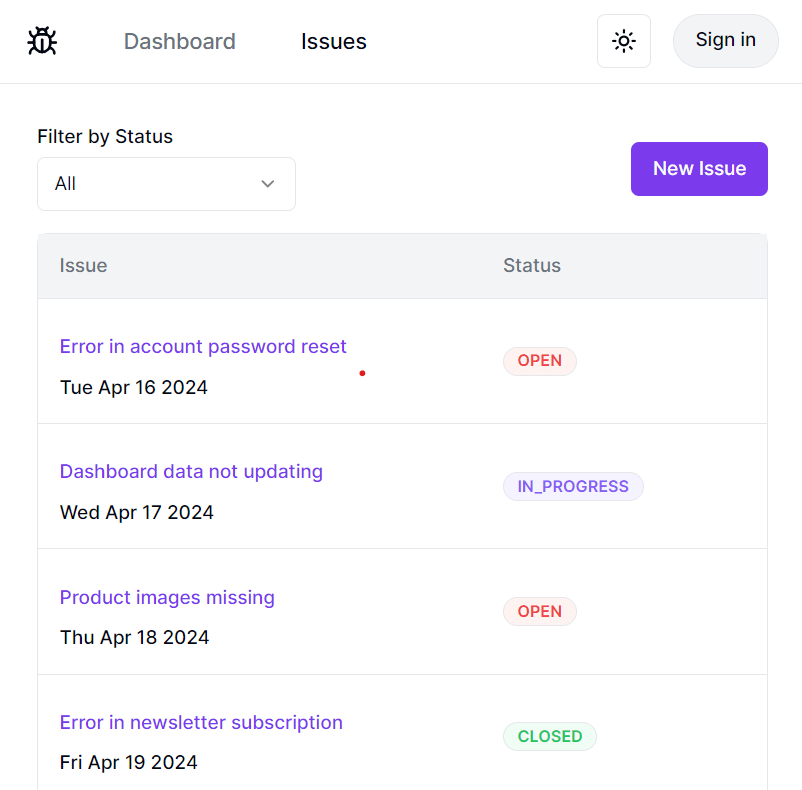Create a New Issue
The image size is (802, 790).
(699, 169)
